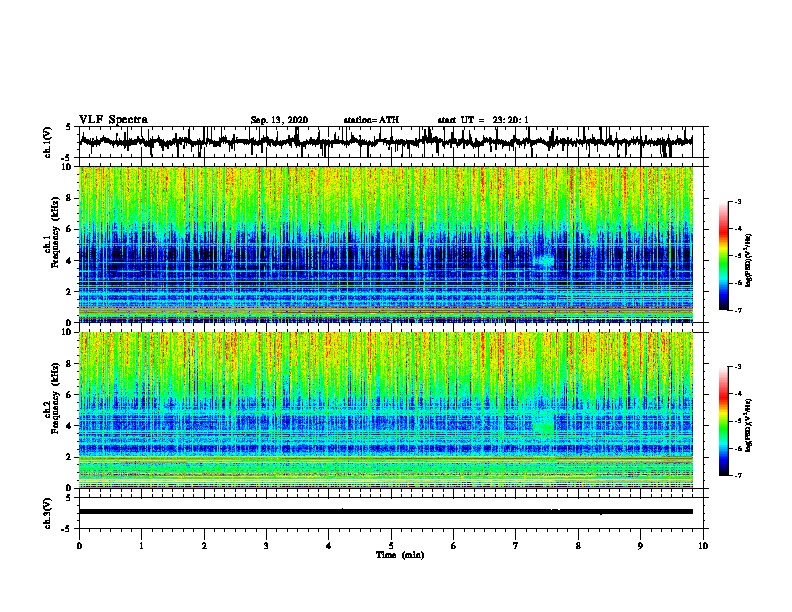The image size is (792, 612).
Task: Click the ch.1 color scale bar
Action: click(724, 256)
